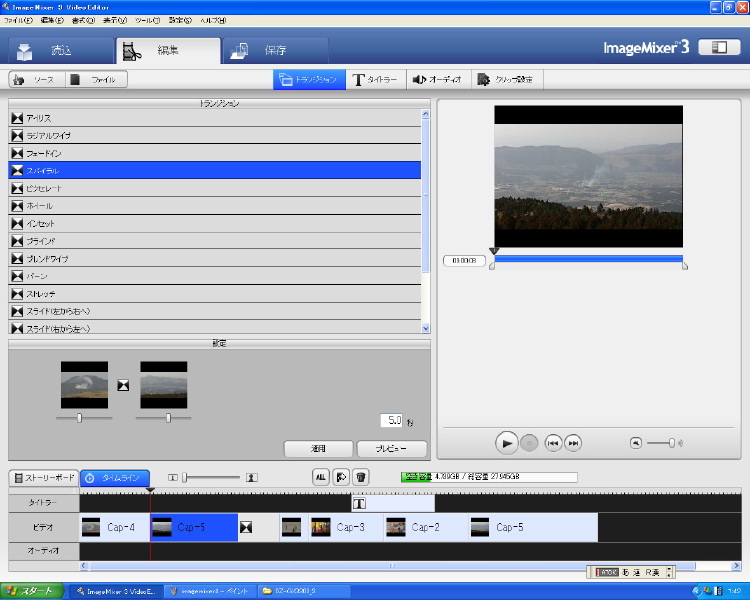Click the layout switch icon beside ImageMixer 3 logo
Screen dimensions: 750x600
(x=718, y=47)
